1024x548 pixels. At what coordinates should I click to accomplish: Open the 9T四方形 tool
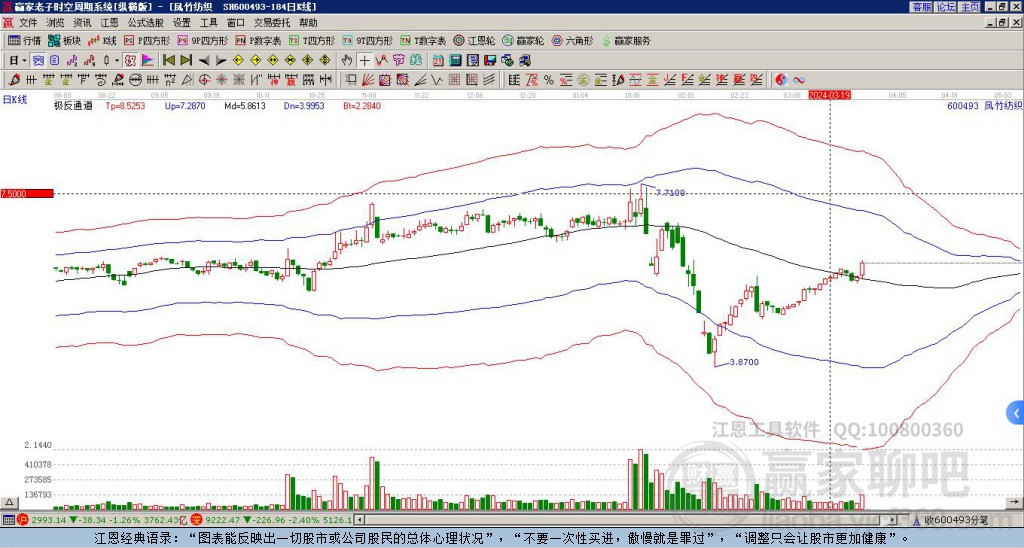(368, 40)
